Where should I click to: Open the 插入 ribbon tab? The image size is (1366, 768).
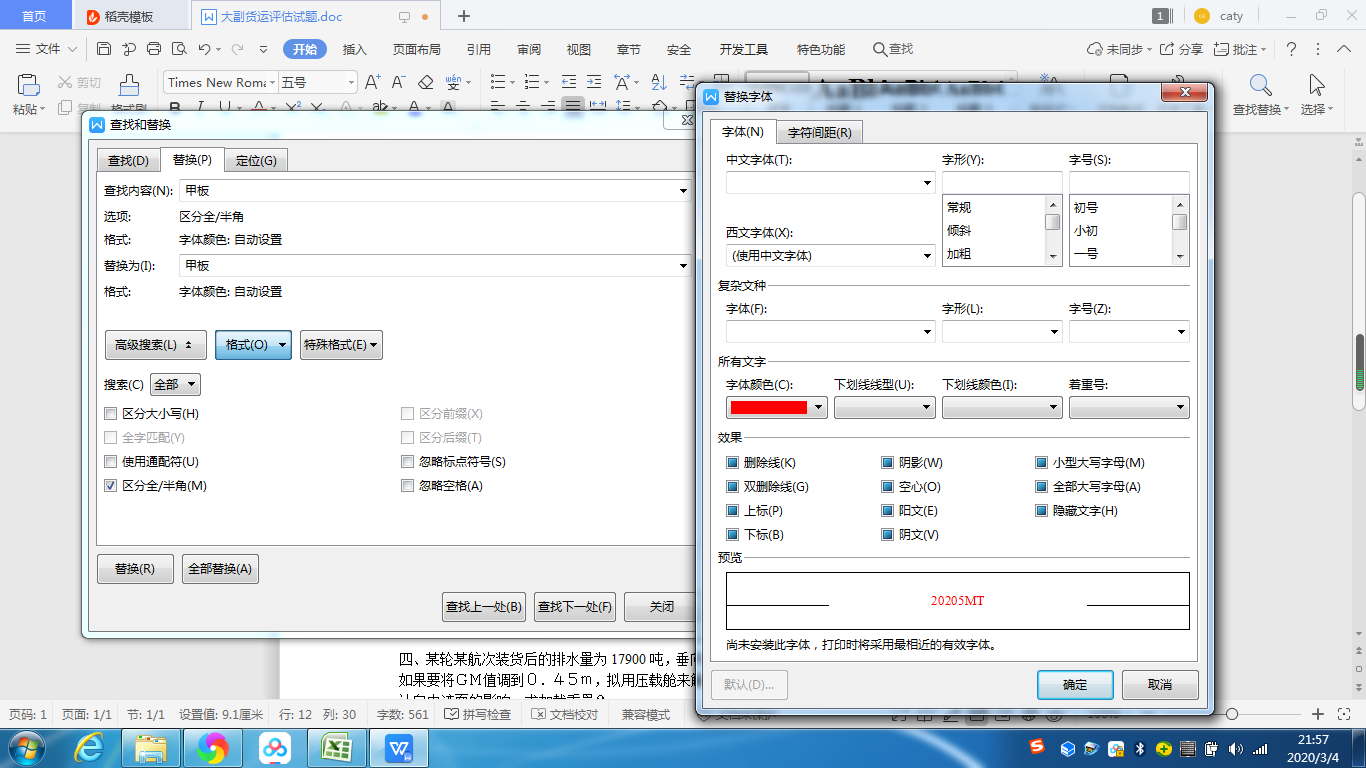(354, 49)
